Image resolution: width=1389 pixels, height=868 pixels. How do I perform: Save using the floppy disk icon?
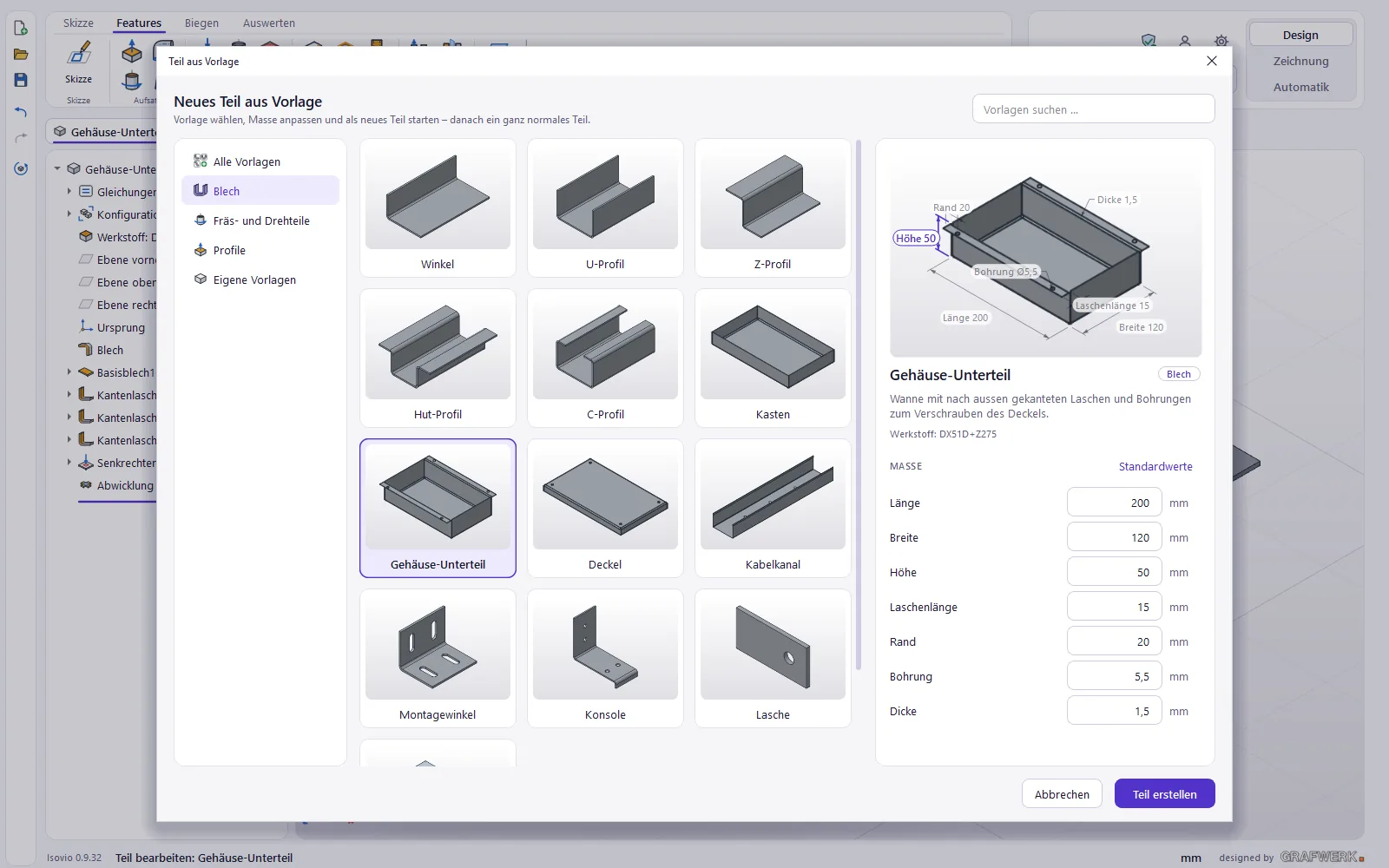pyautogui.click(x=21, y=80)
